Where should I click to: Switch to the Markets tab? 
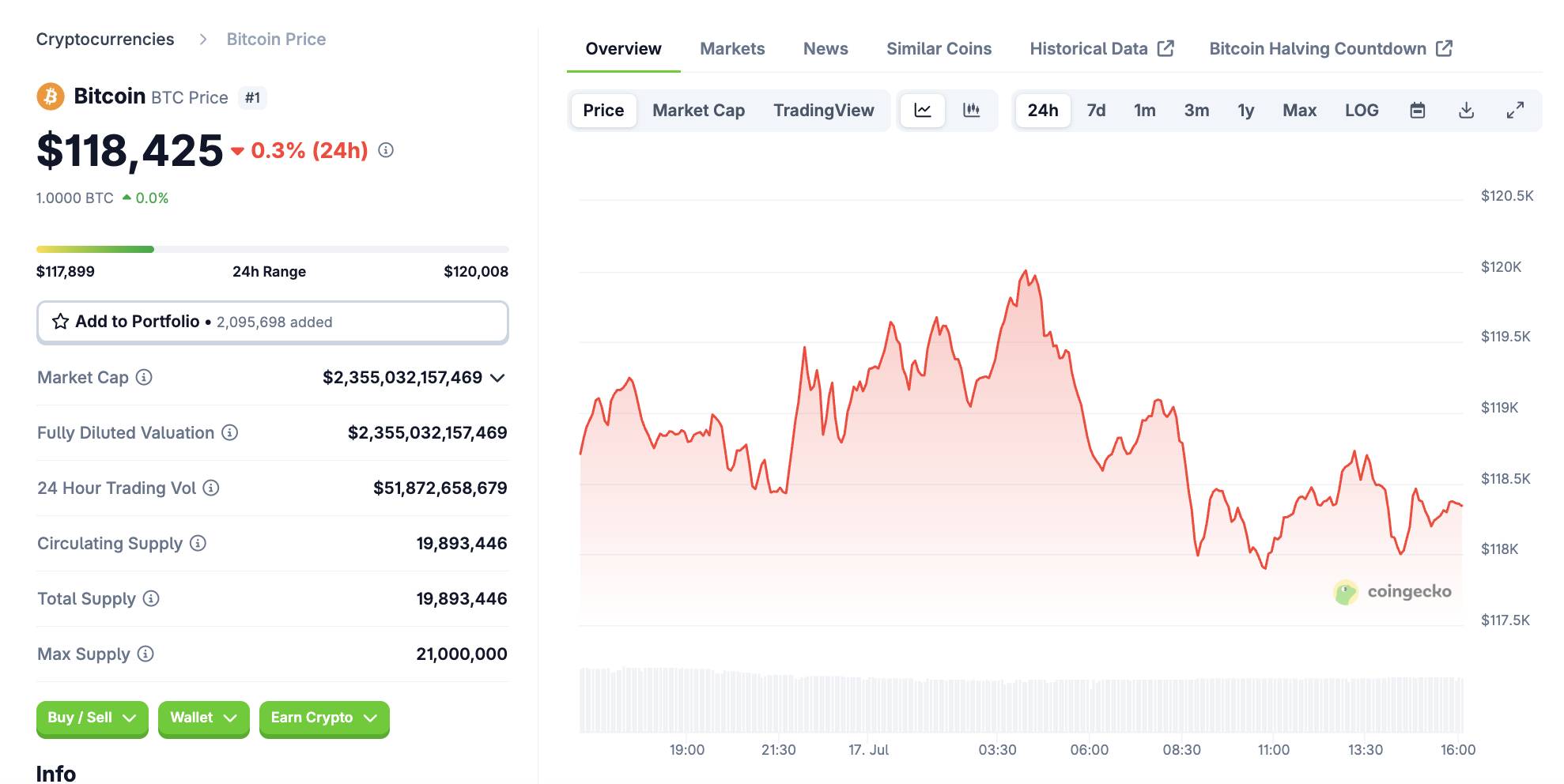(x=732, y=49)
